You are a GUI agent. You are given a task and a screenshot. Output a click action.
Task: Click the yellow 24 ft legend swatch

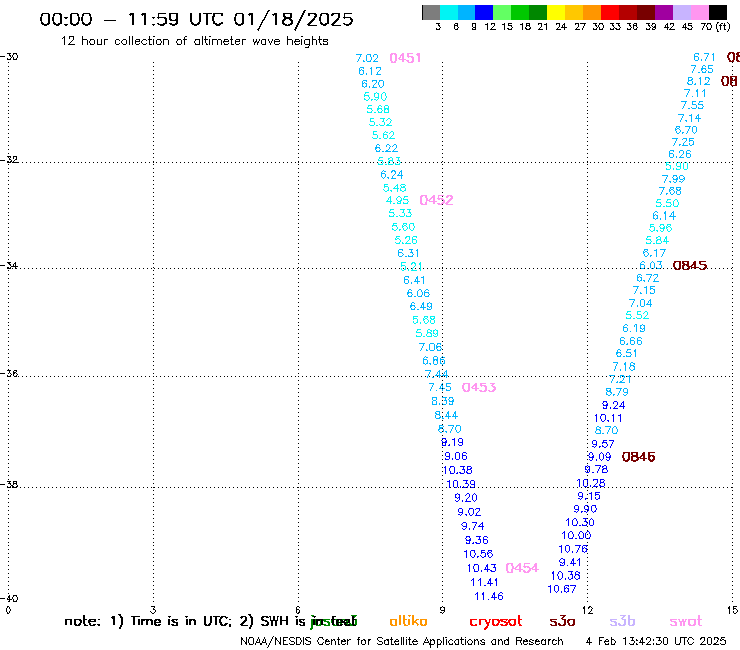pyautogui.click(x=556, y=12)
